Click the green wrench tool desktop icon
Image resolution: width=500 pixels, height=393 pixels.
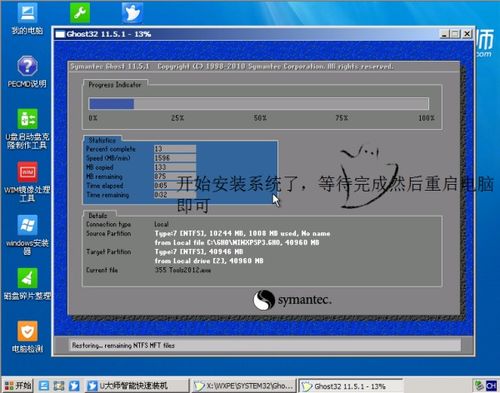tap(80, 13)
